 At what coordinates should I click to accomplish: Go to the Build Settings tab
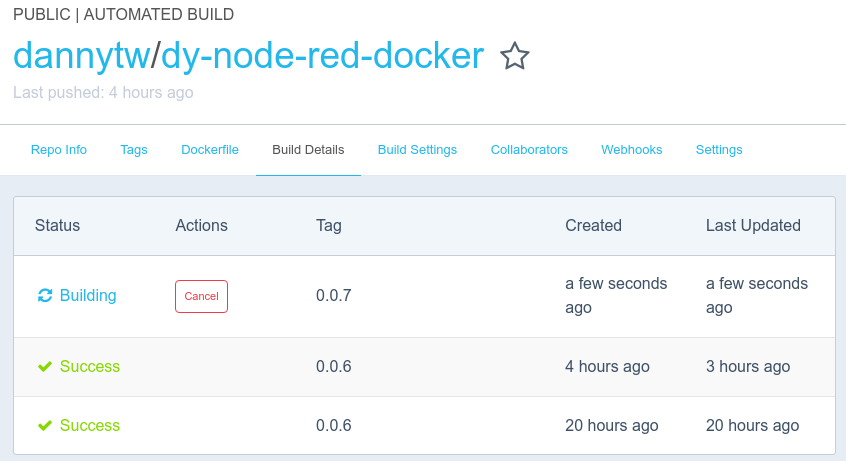click(417, 150)
